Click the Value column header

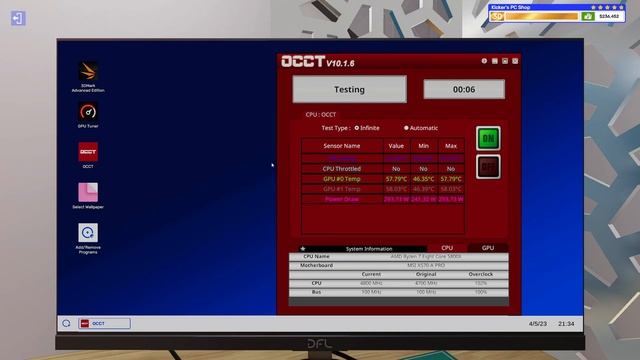[x=396, y=146]
